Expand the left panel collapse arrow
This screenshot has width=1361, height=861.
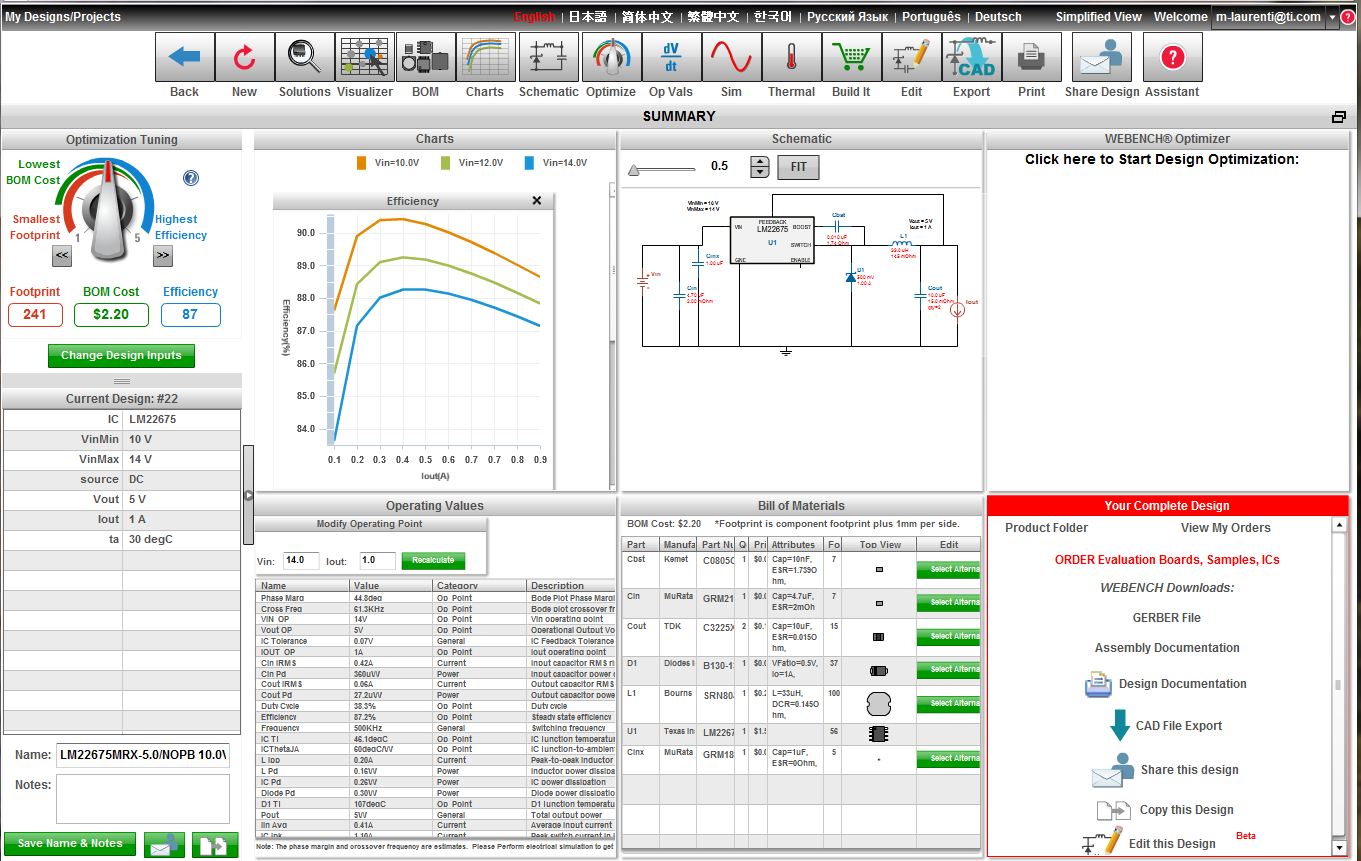249,495
